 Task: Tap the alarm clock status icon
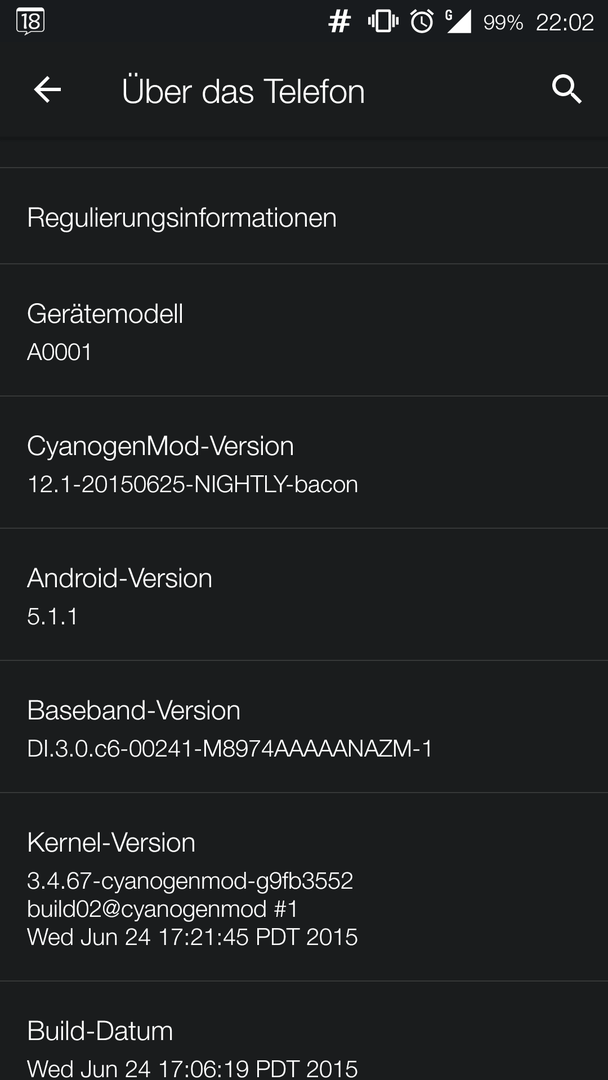click(x=421, y=22)
